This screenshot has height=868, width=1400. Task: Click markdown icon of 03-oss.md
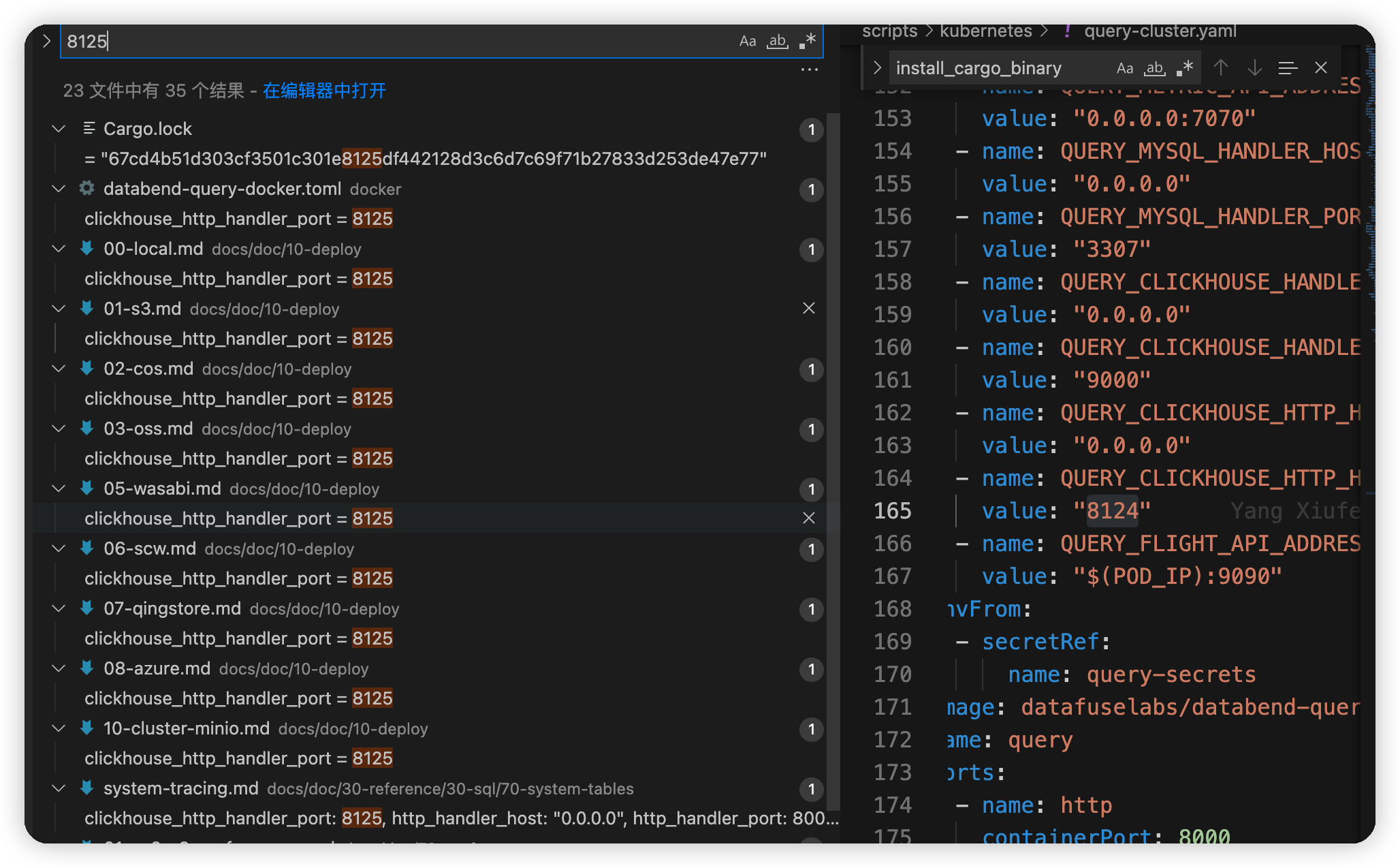[86, 428]
